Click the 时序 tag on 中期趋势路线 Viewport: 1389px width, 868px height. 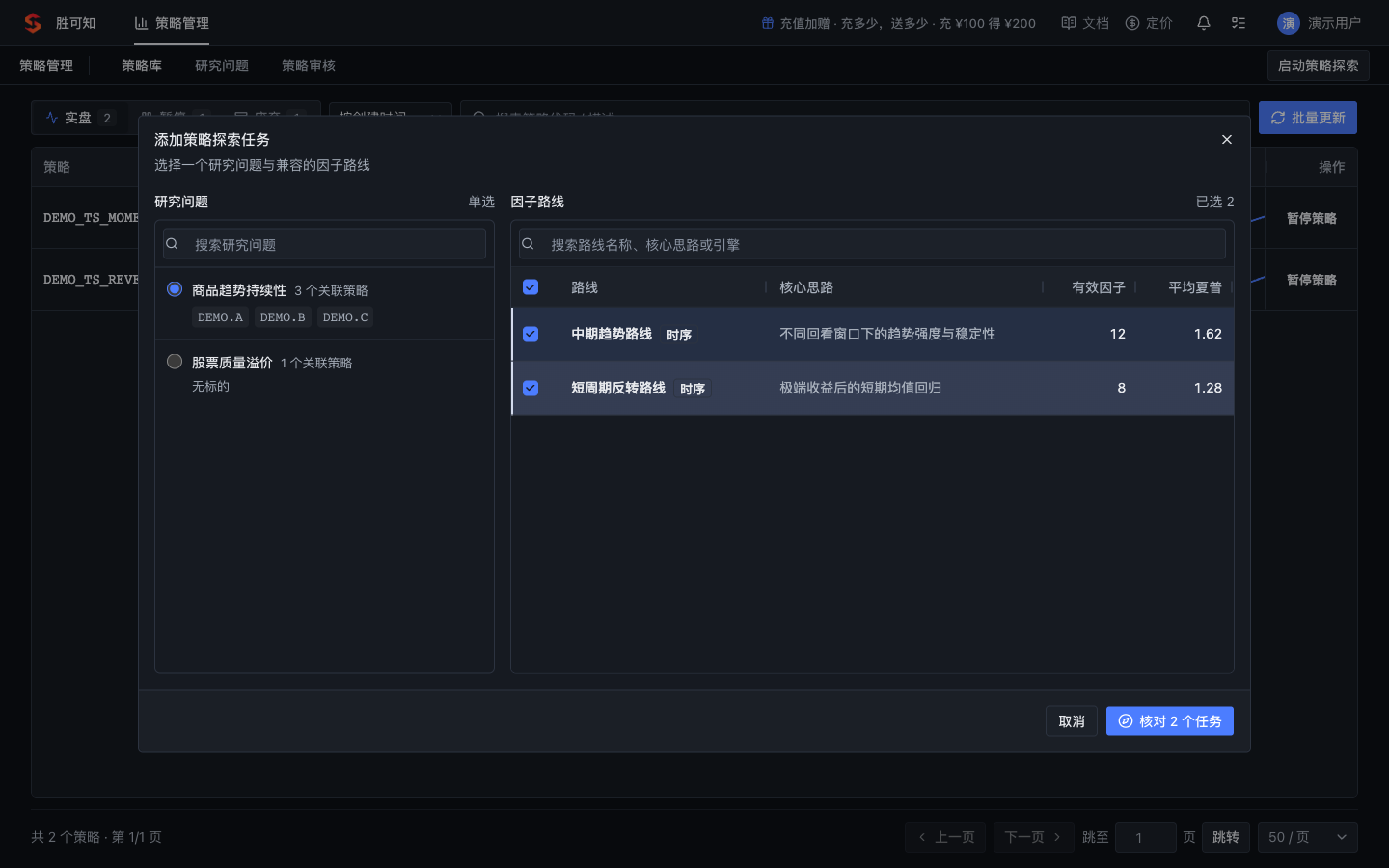679,335
